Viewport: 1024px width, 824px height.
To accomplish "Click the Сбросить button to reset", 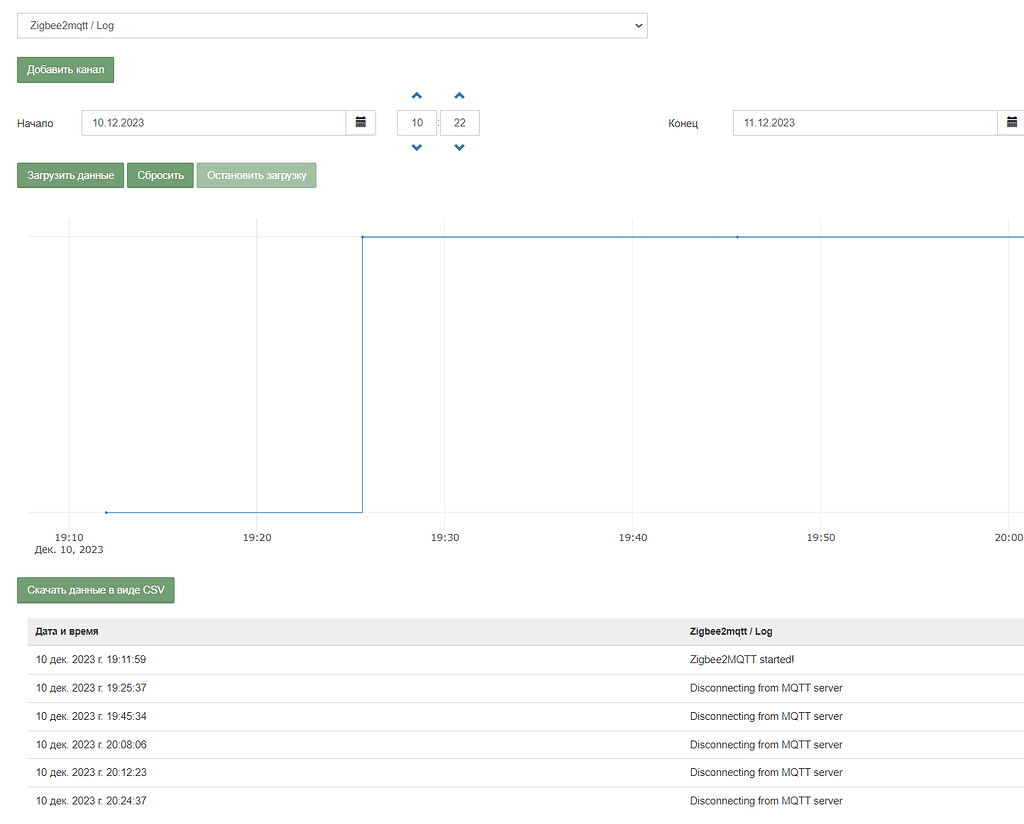I will 160,175.
